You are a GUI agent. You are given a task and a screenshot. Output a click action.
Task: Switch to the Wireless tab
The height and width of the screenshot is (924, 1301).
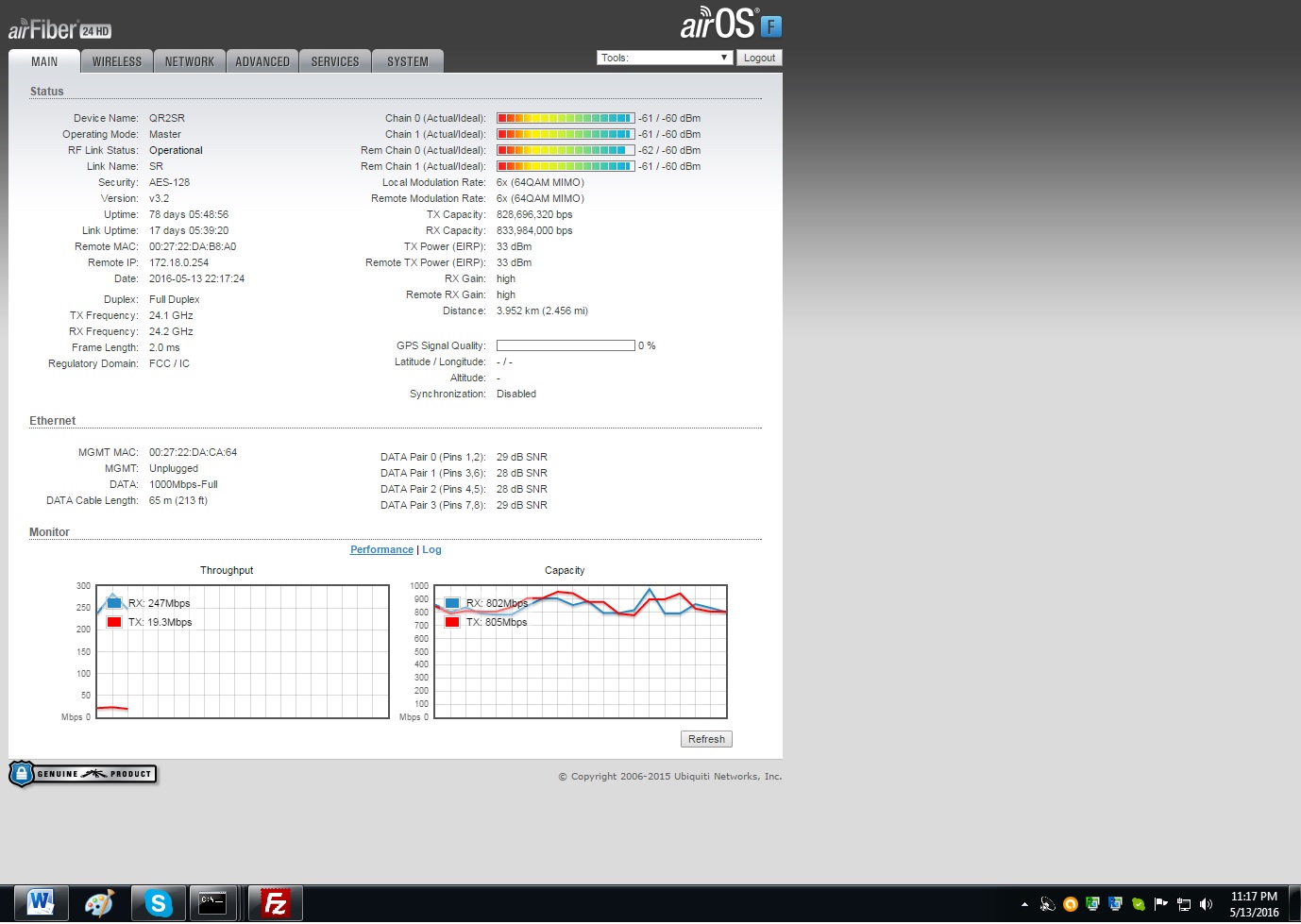pos(117,61)
